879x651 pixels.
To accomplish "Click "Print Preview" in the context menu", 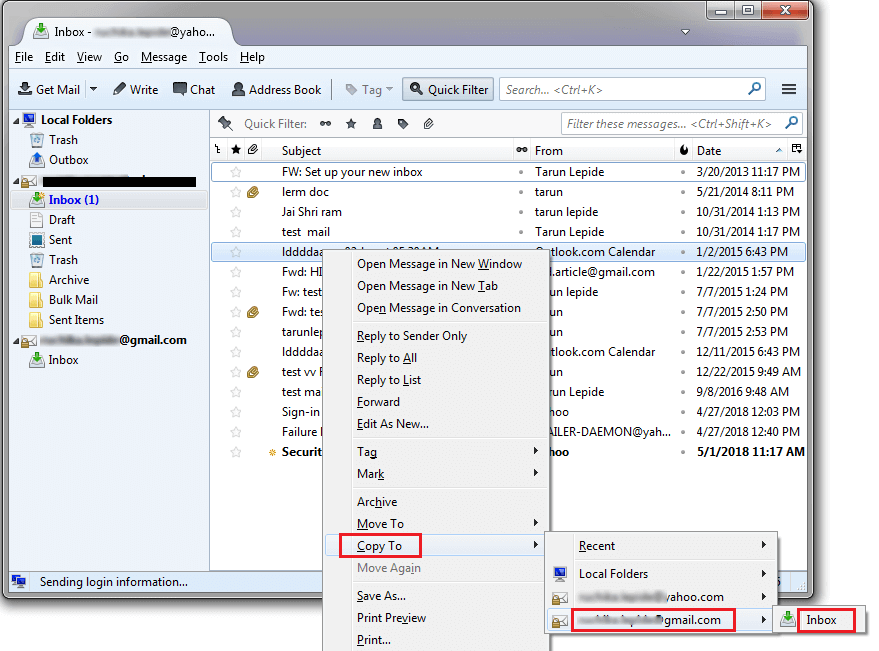I will pos(391,618).
